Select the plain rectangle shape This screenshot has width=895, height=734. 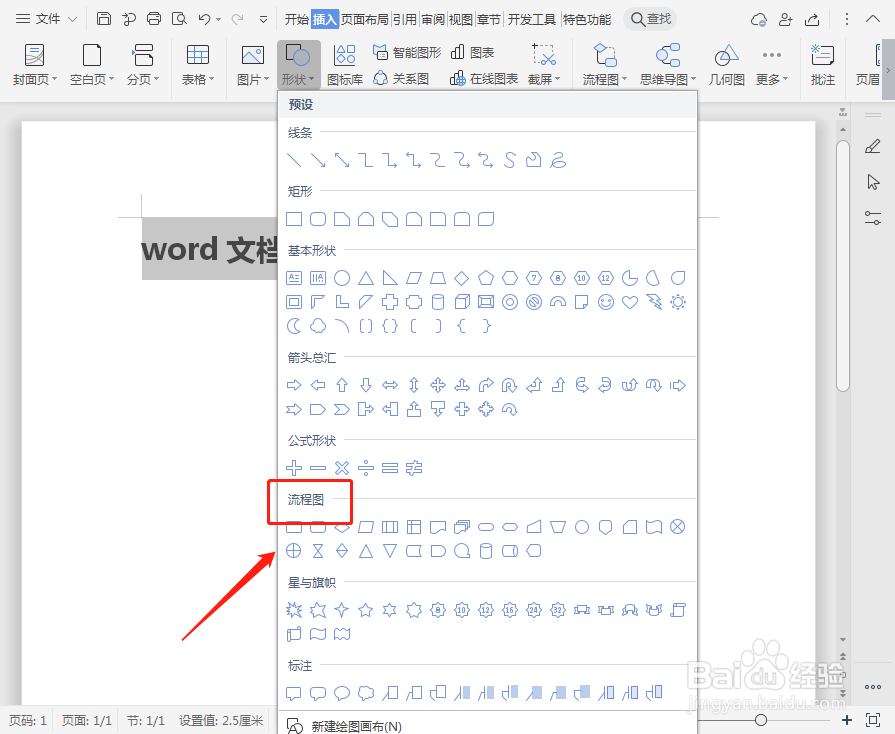point(294,219)
